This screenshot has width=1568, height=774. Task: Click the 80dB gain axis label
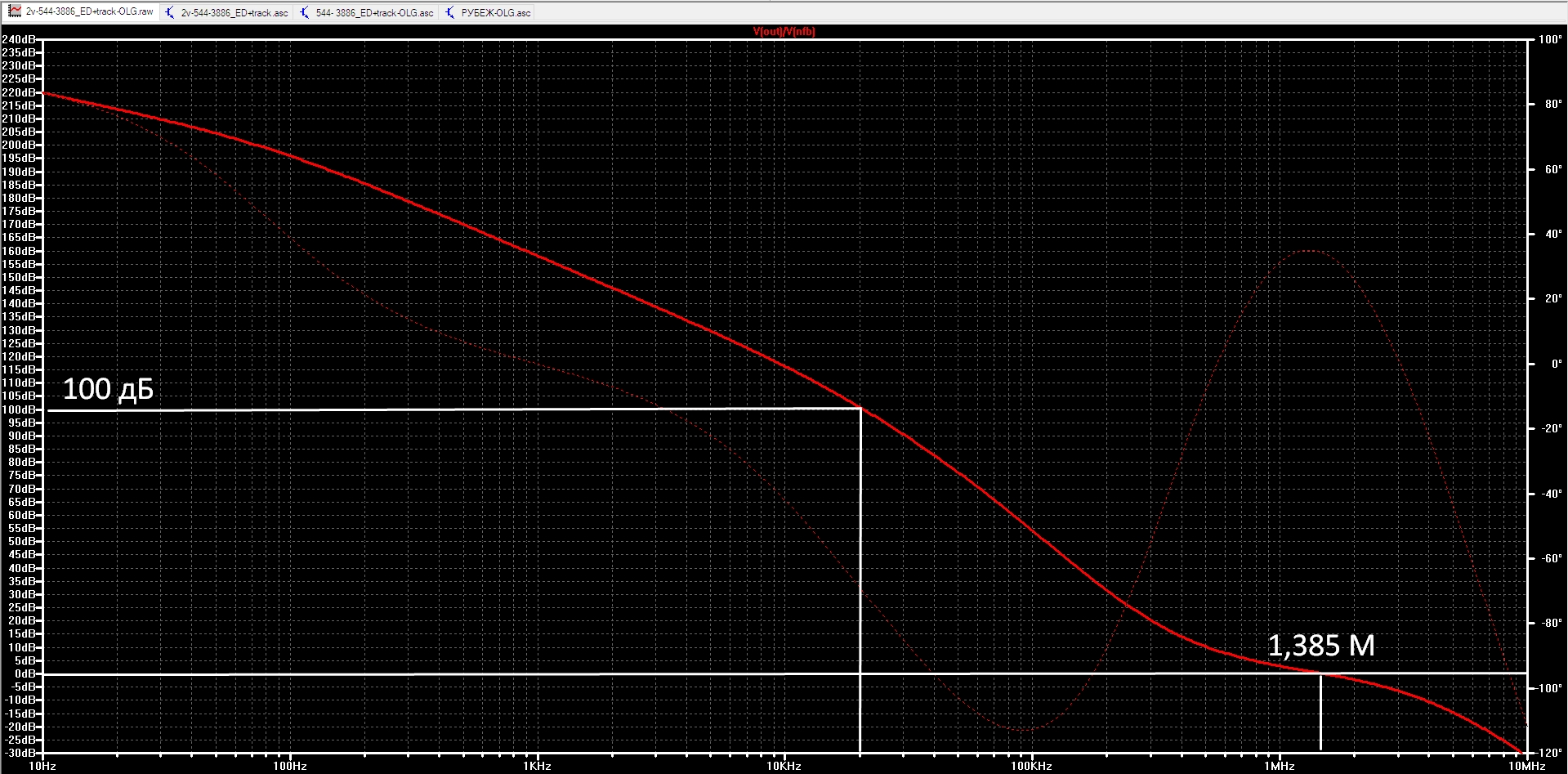22,462
